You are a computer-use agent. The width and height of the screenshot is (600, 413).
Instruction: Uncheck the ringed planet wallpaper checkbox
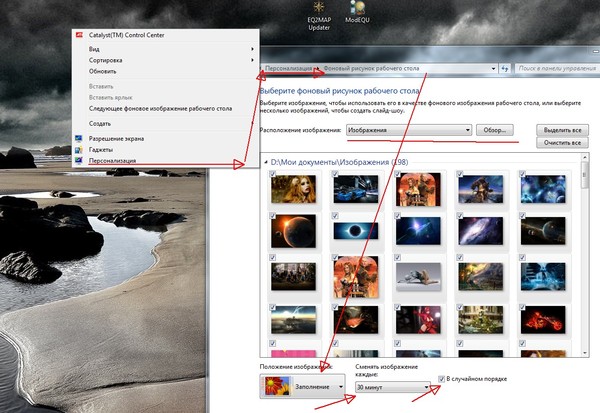point(522,215)
